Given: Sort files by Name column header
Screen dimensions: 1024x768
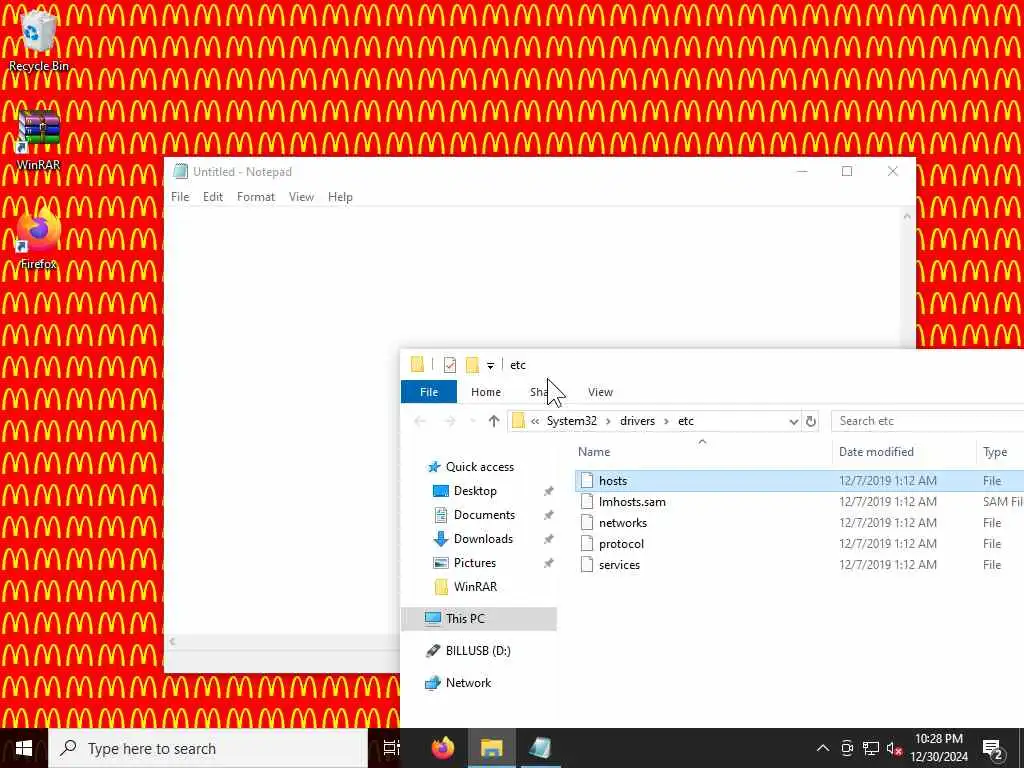Looking at the screenshot, I should (x=702, y=452).
